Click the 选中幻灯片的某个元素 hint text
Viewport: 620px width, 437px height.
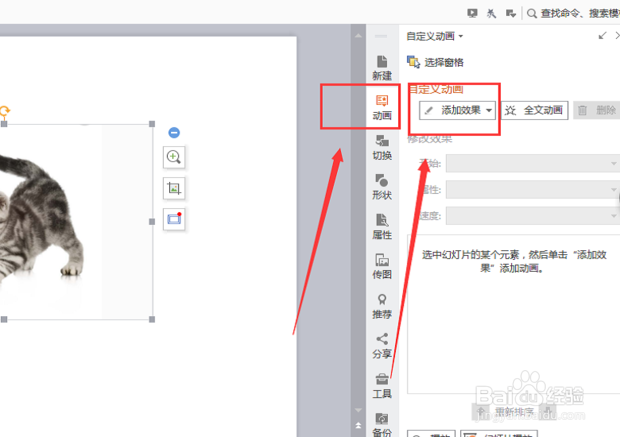pyautogui.click(x=514, y=261)
